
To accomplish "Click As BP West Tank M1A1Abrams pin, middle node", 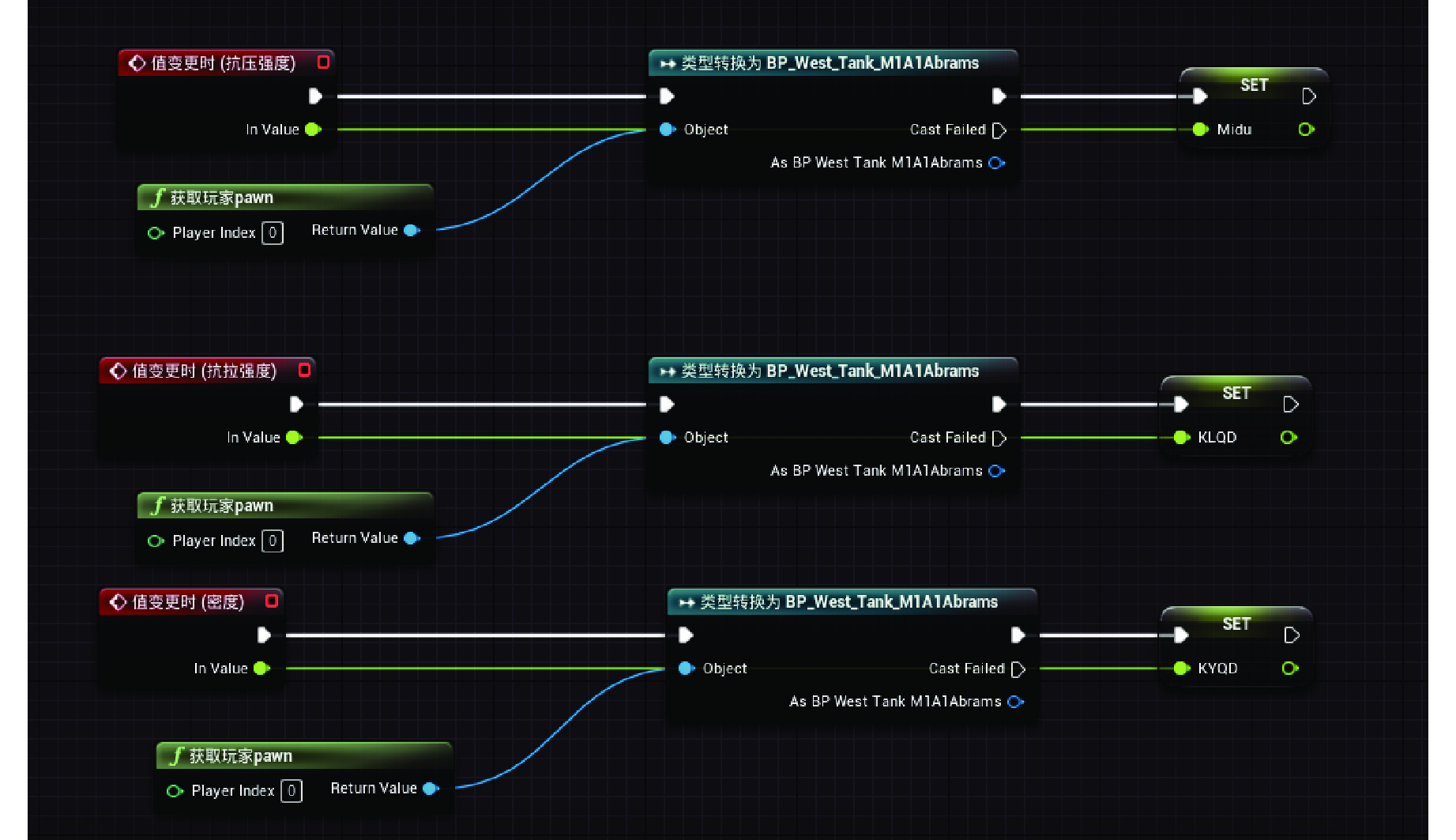I will click(x=997, y=471).
